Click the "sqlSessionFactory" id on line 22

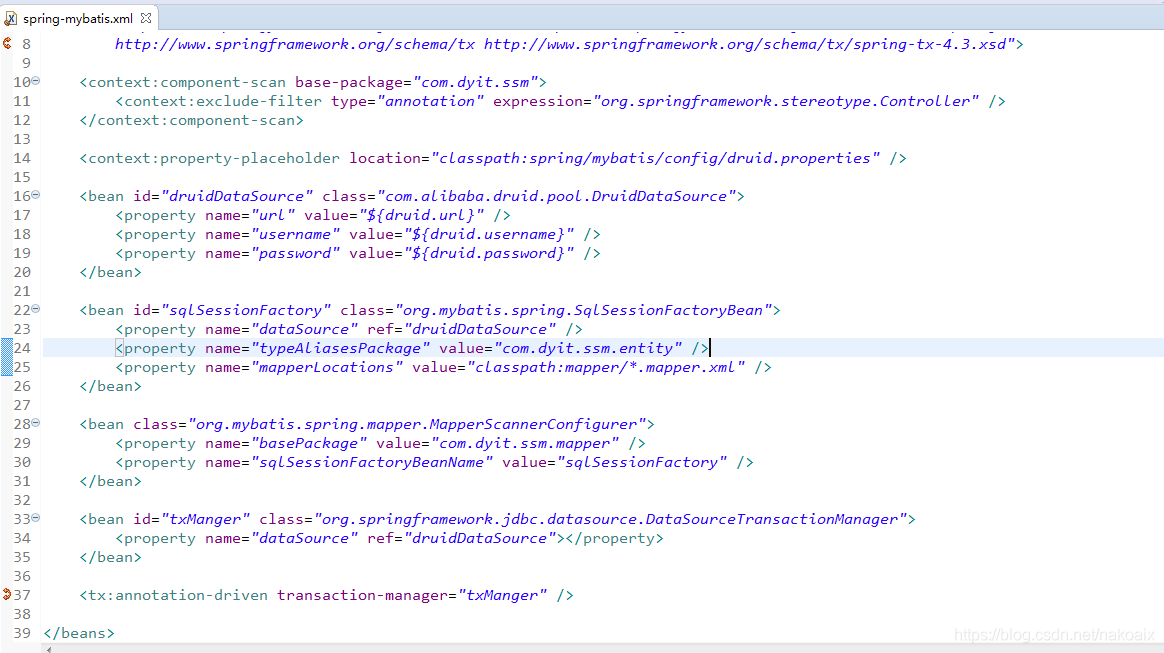point(246,310)
